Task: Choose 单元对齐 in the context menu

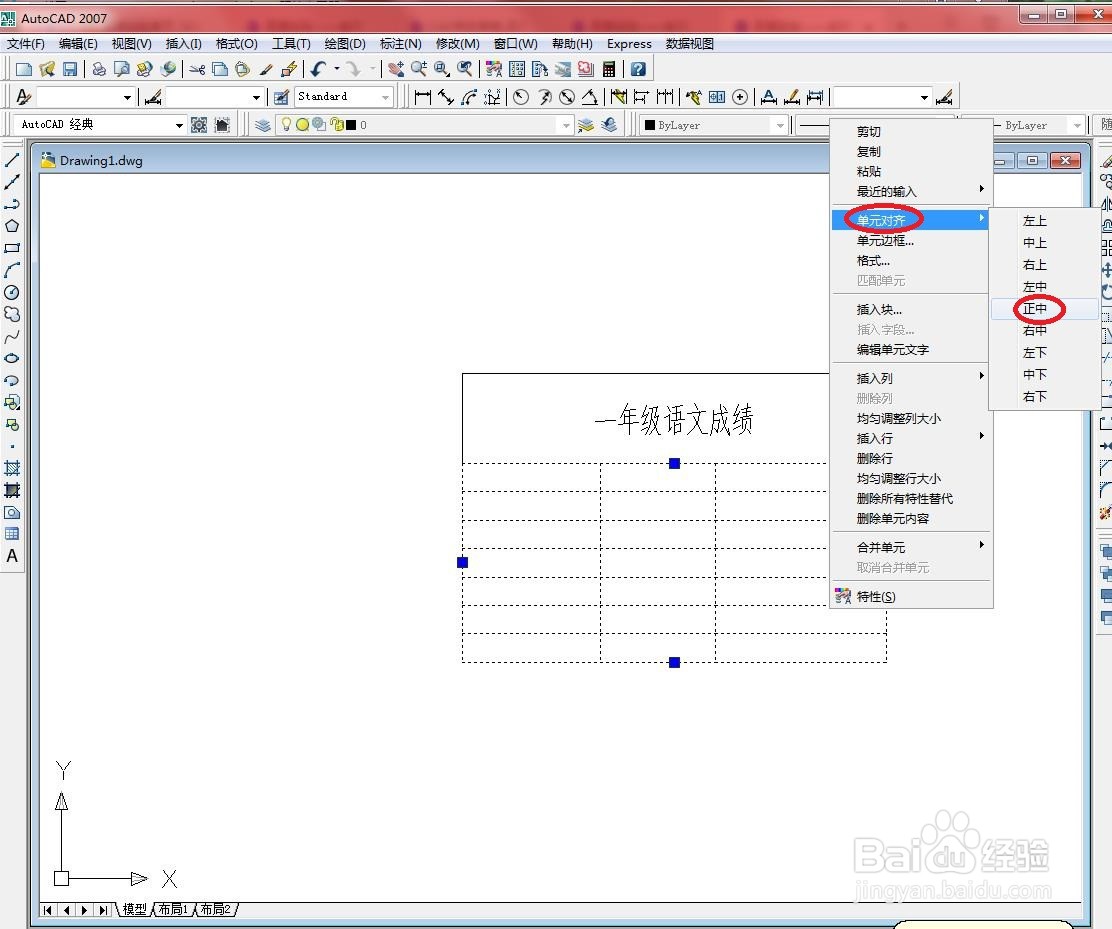Action: tap(910, 220)
